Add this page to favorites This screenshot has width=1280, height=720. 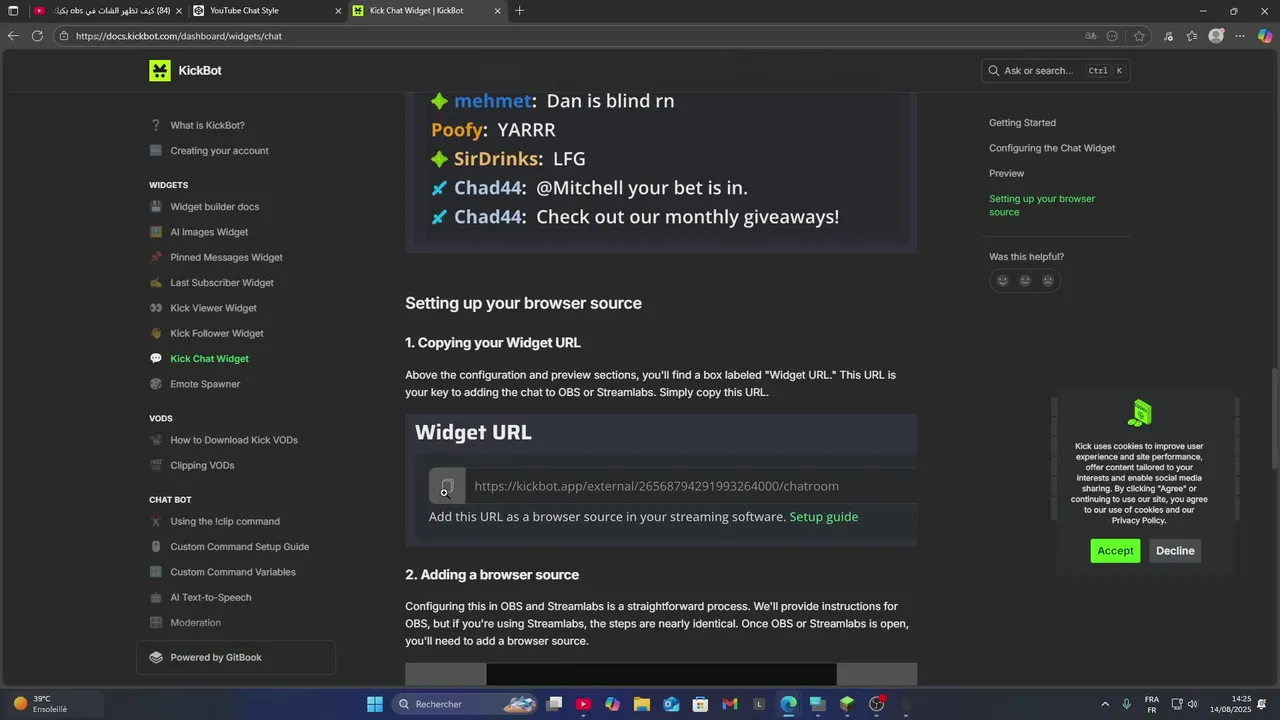(1139, 36)
